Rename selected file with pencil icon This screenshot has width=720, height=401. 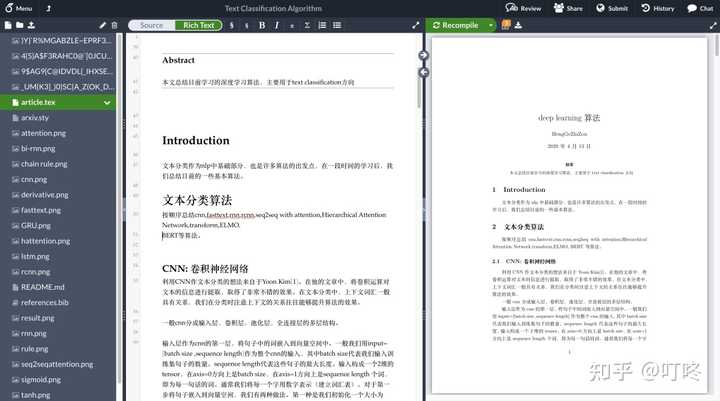pos(102,25)
